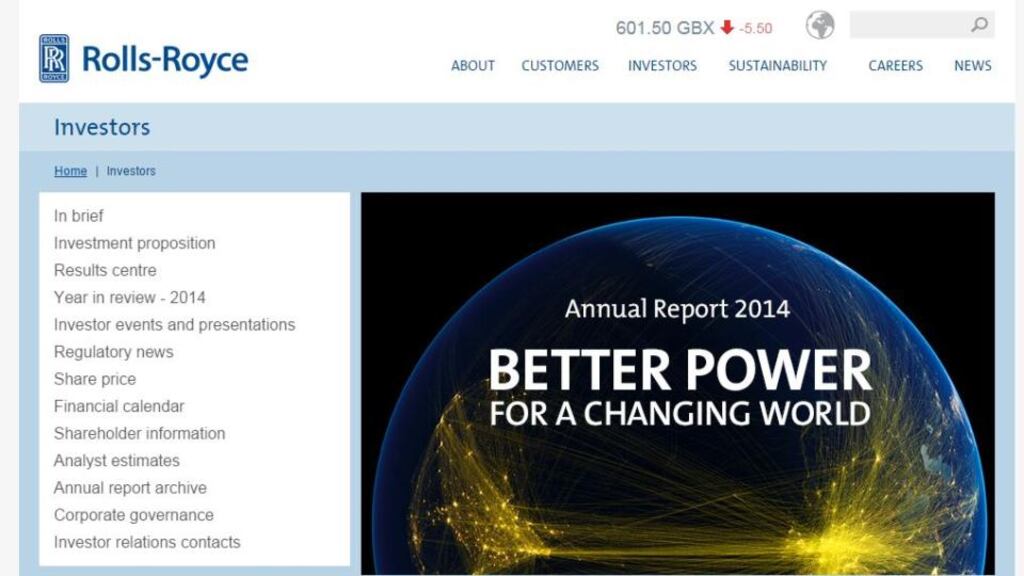Open the Results centre link
The image size is (1024, 576).
pyautogui.click(x=105, y=270)
